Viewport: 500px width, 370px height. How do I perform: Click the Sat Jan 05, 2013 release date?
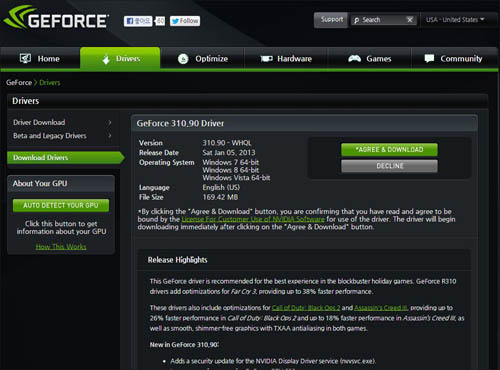229,153
